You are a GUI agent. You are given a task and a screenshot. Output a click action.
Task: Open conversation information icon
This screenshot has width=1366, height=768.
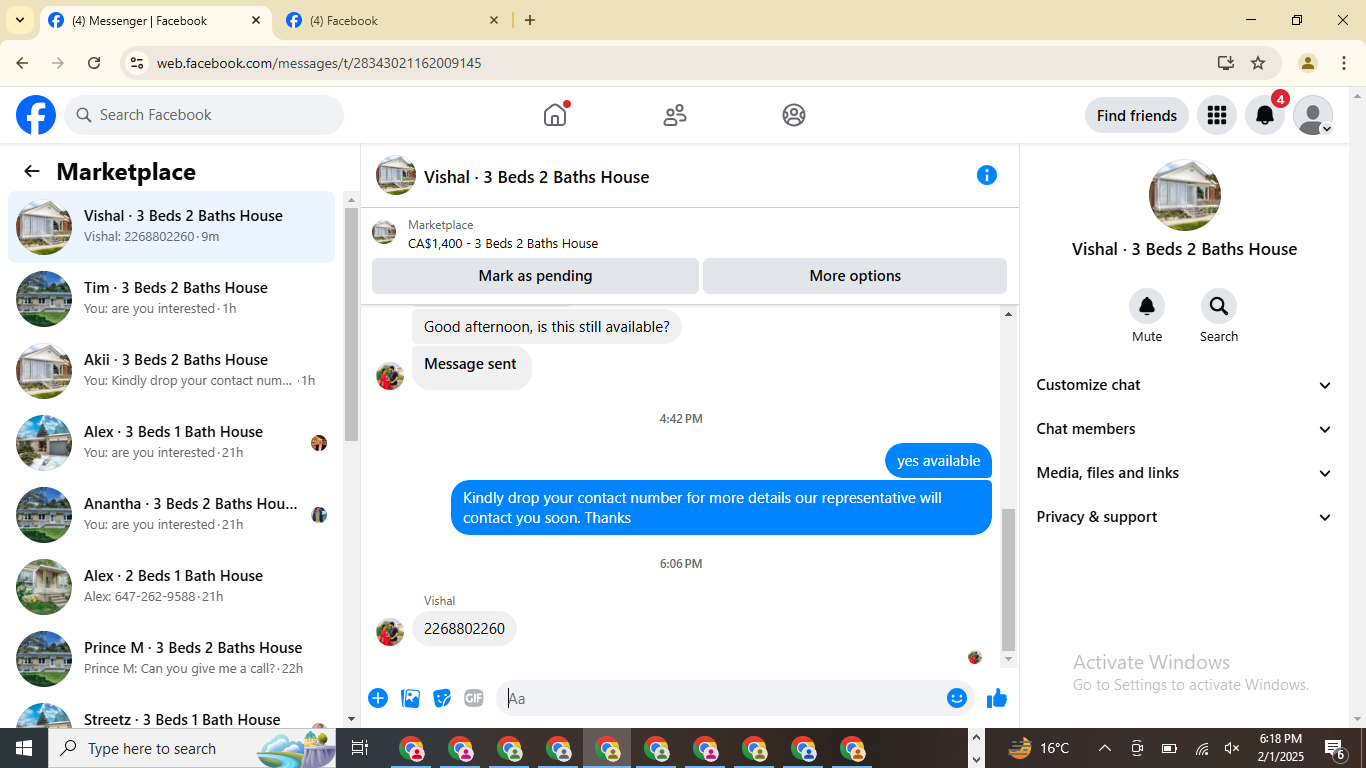(x=987, y=175)
